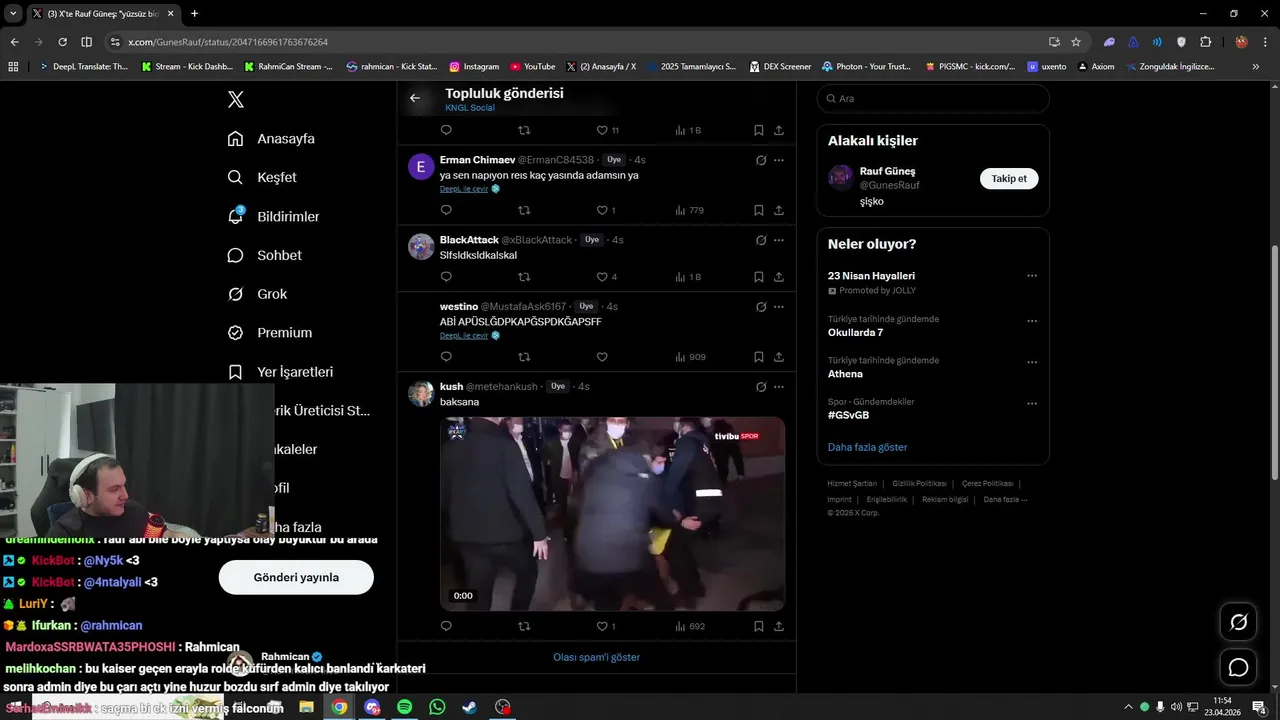
Task: Open more options on kush's post
Action: coord(779,387)
